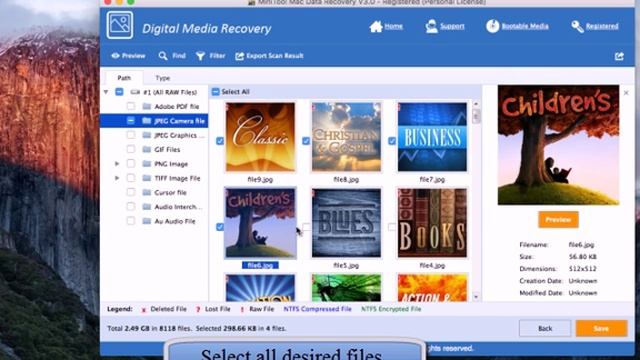Uncheck the file9.jpg Classic checkbox
Image resolution: width=640 pixels, height=360 pixels.
coord(220,141)
